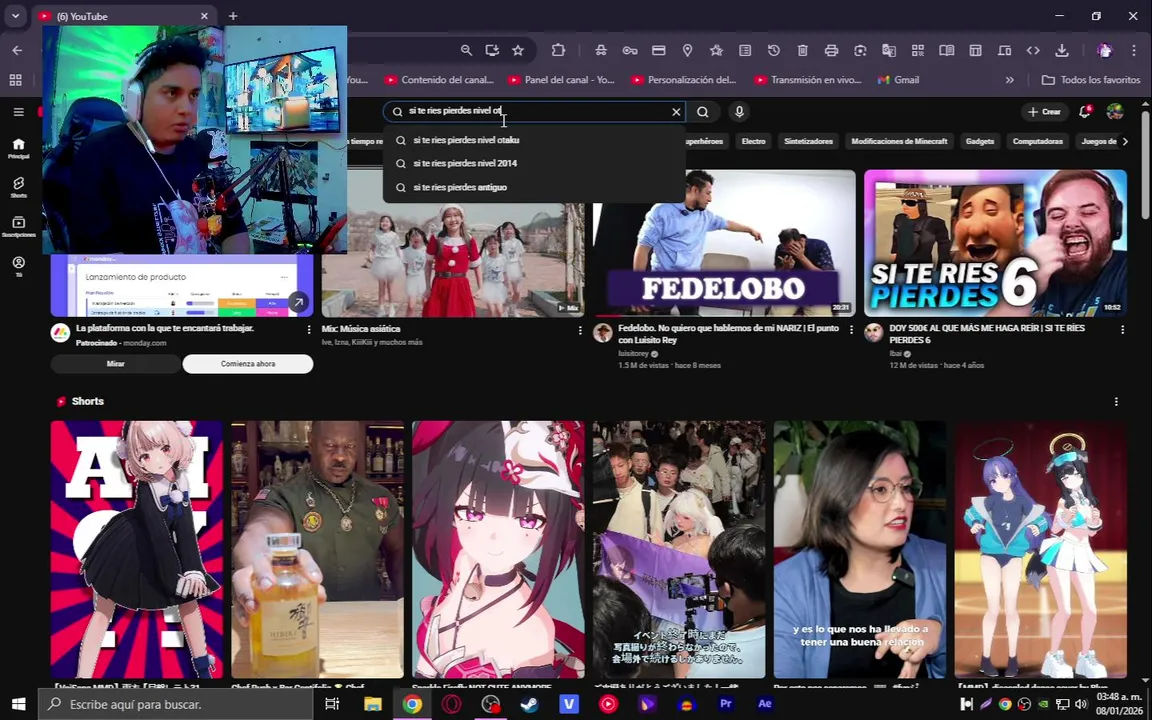1152x720 pixels.
Task: Open Shorts from the left sidebar
Action: [x=18, y=187]
